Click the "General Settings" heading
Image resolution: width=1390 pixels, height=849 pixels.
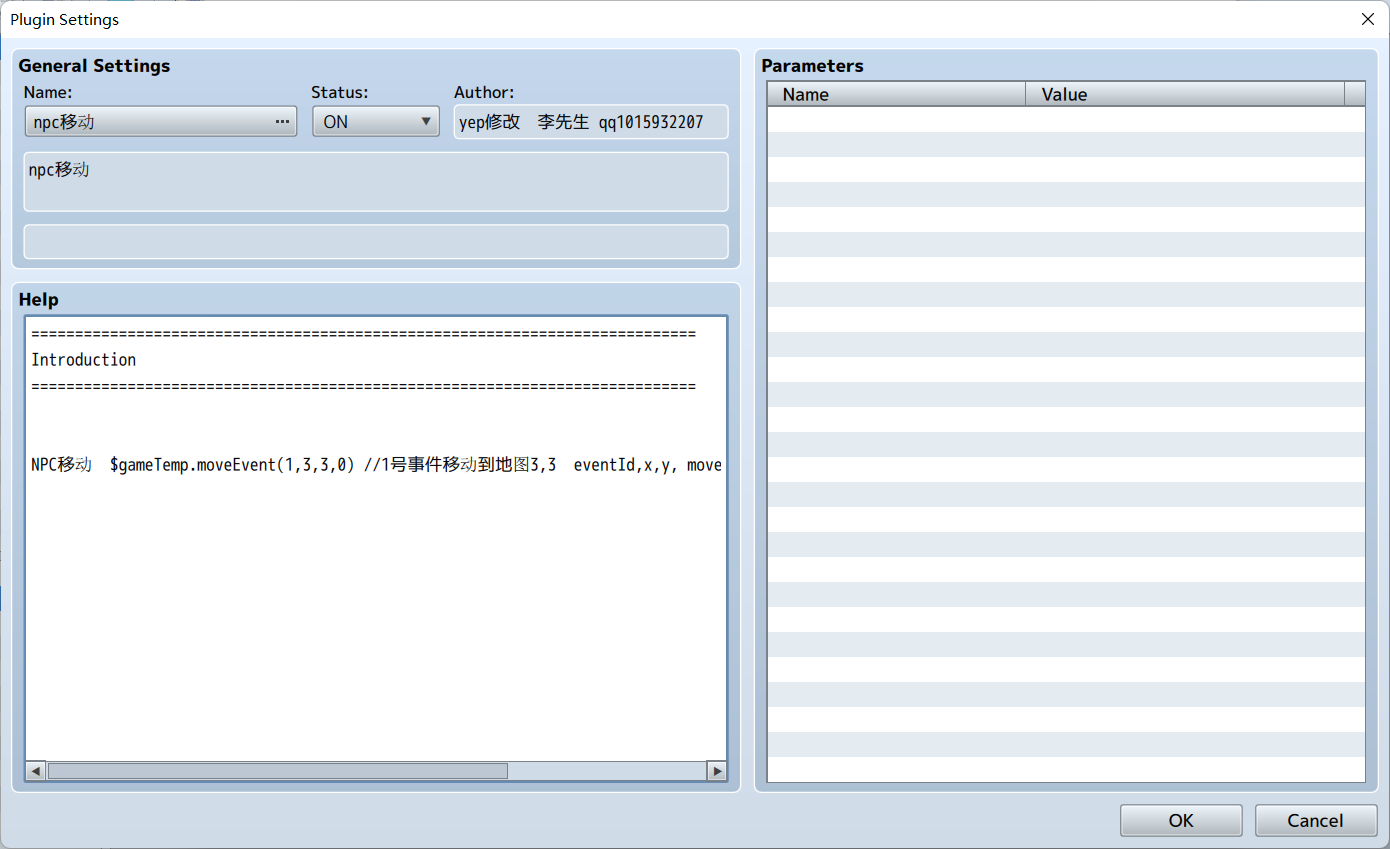pos(95,66)
